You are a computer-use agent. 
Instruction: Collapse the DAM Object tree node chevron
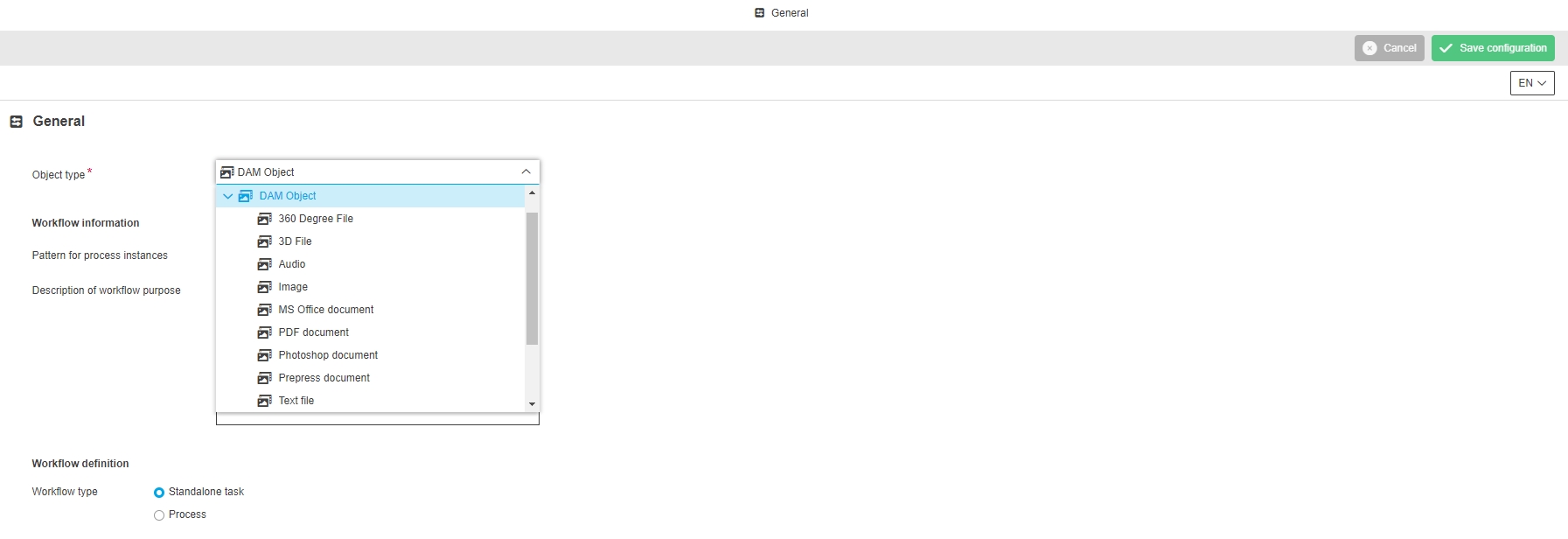click(x=228, y=196)
